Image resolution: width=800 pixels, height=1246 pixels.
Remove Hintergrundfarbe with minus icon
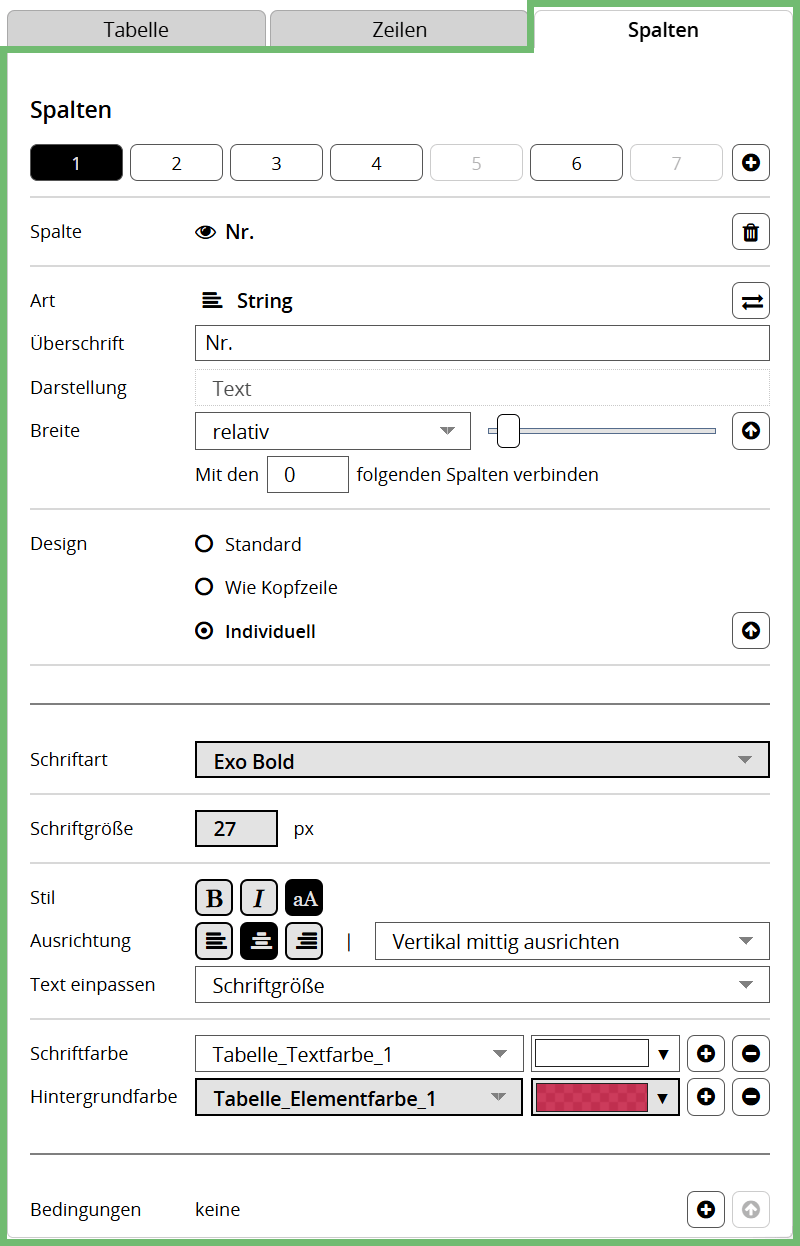click(751, 1097)
